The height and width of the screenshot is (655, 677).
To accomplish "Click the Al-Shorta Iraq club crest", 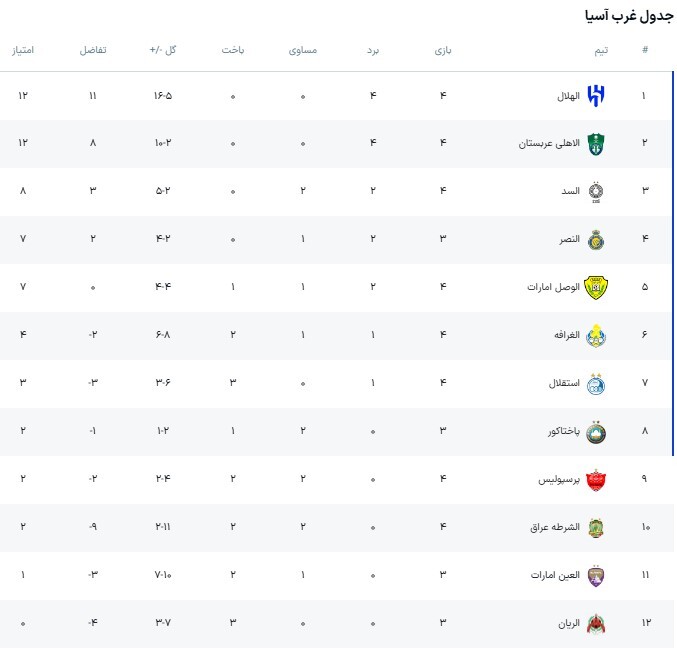I will tap(596, 527).
